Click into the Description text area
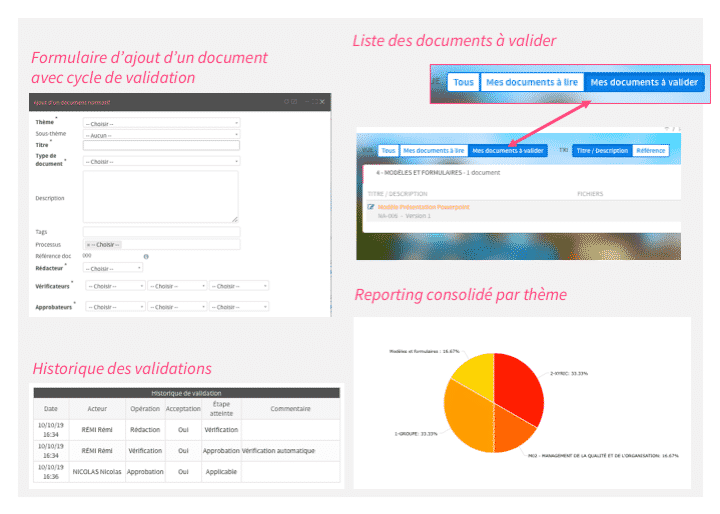Screen dimensions: 720x514 point(161,197)
